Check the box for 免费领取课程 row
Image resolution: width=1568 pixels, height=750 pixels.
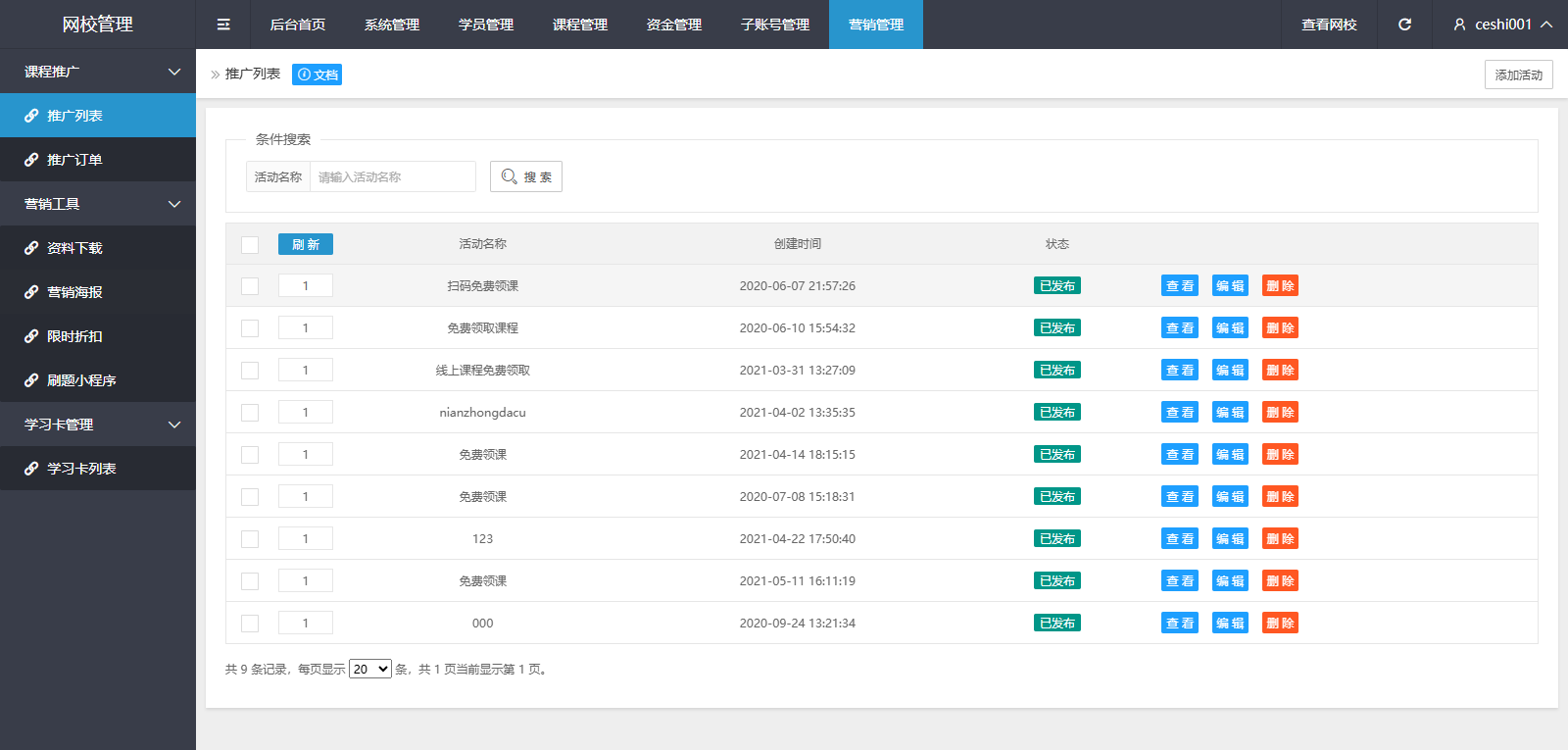250,328
